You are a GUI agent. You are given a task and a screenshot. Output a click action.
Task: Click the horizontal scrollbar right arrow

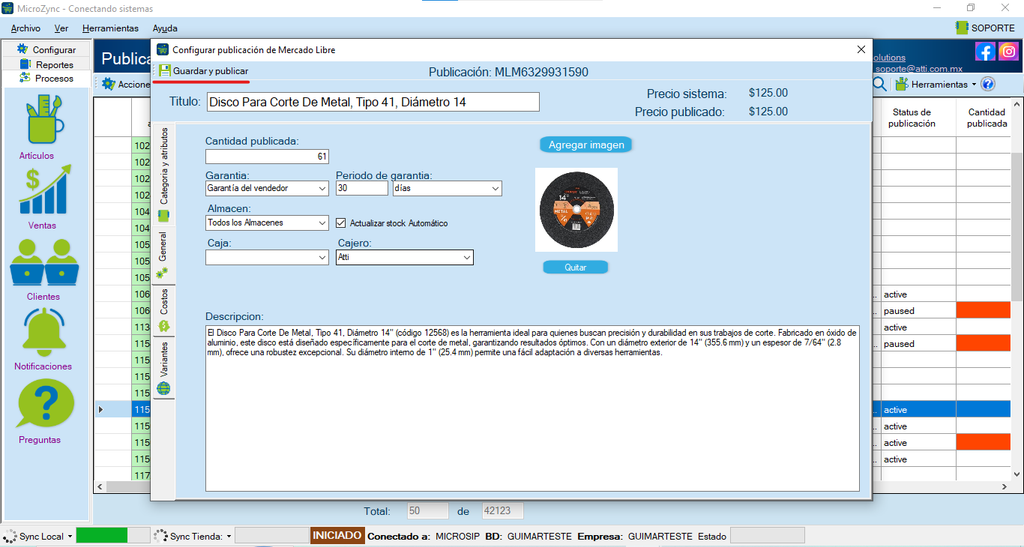coord(1004,486)
